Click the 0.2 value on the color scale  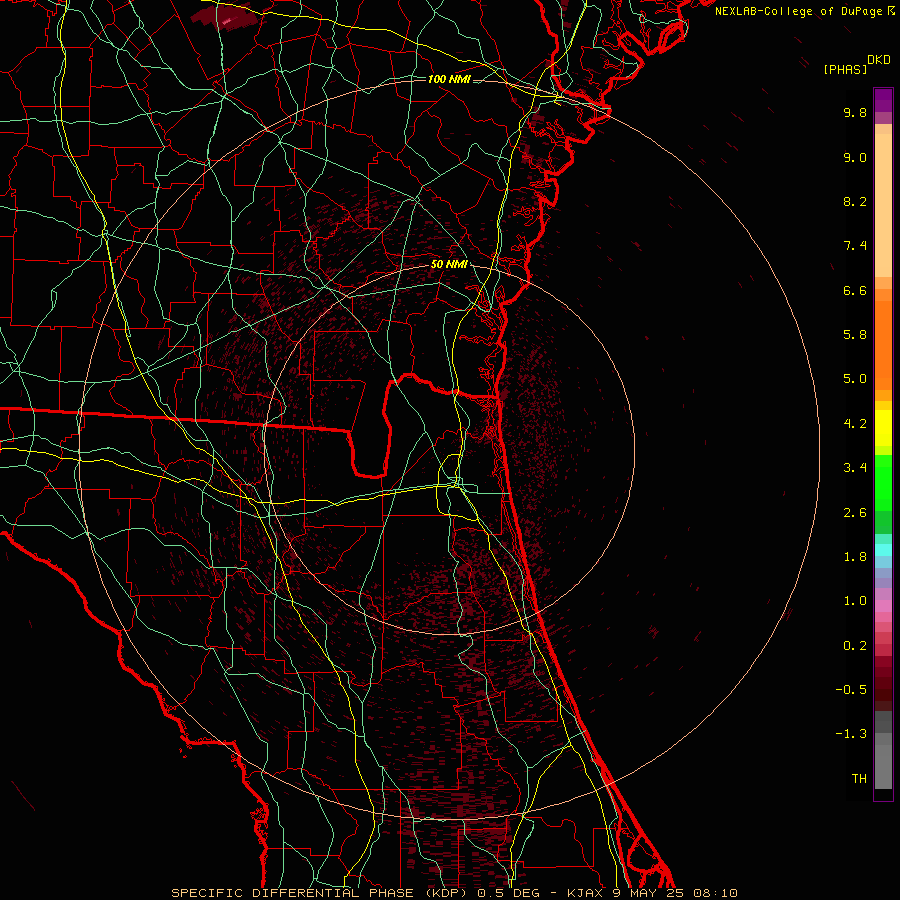coord(855,646)
